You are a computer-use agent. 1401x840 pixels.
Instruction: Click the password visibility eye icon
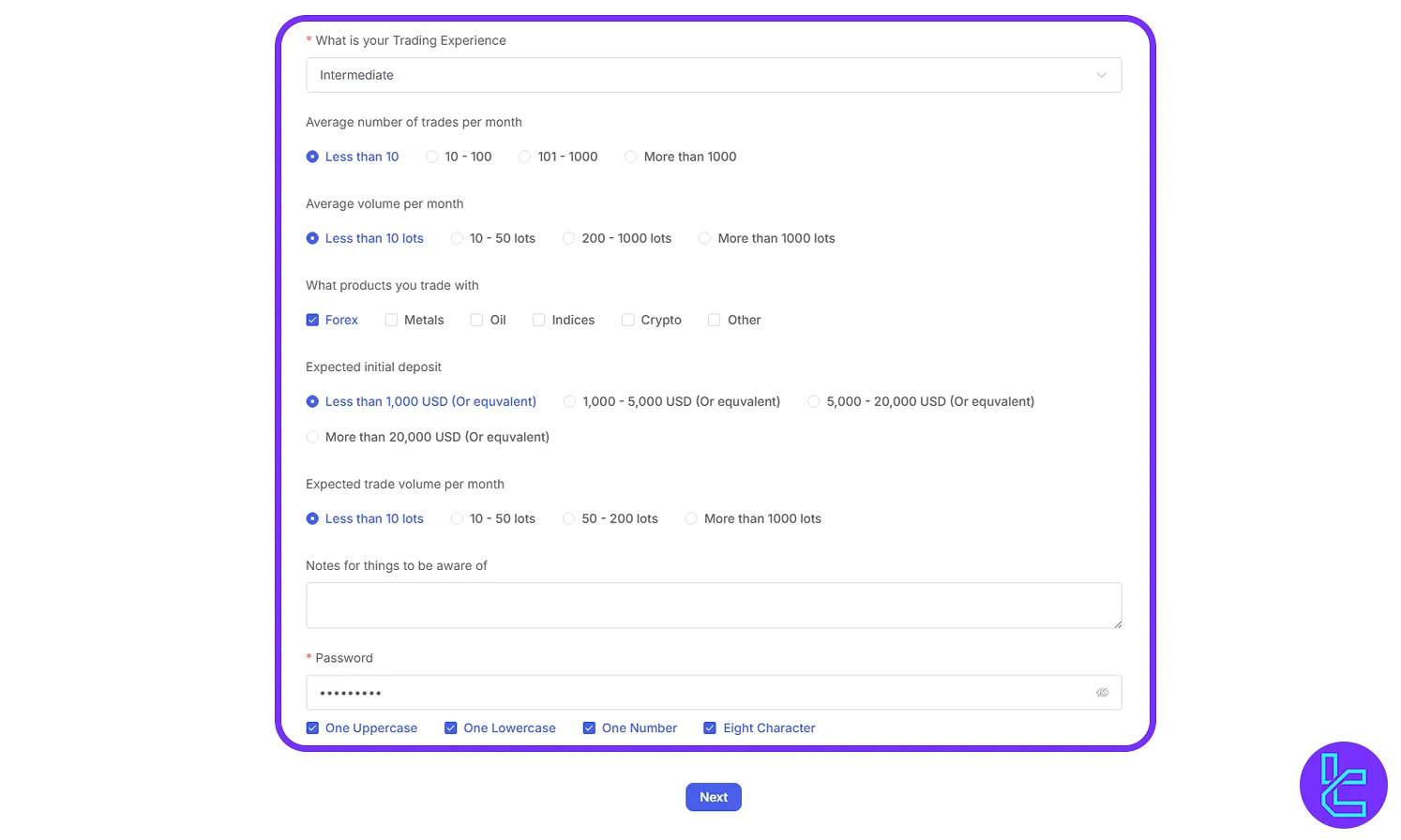point(1102,693)
